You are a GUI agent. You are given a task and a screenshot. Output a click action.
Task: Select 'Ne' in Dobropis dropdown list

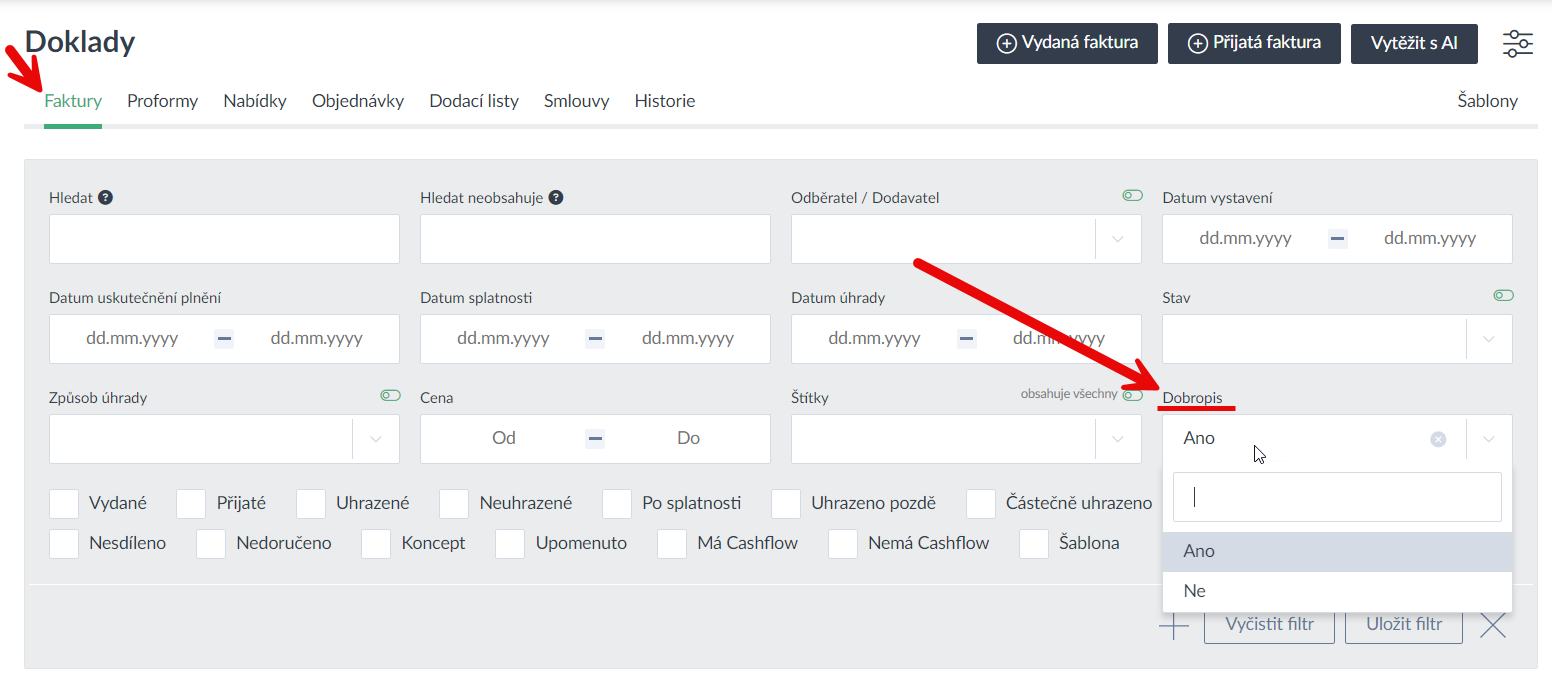pos(1195,591)
